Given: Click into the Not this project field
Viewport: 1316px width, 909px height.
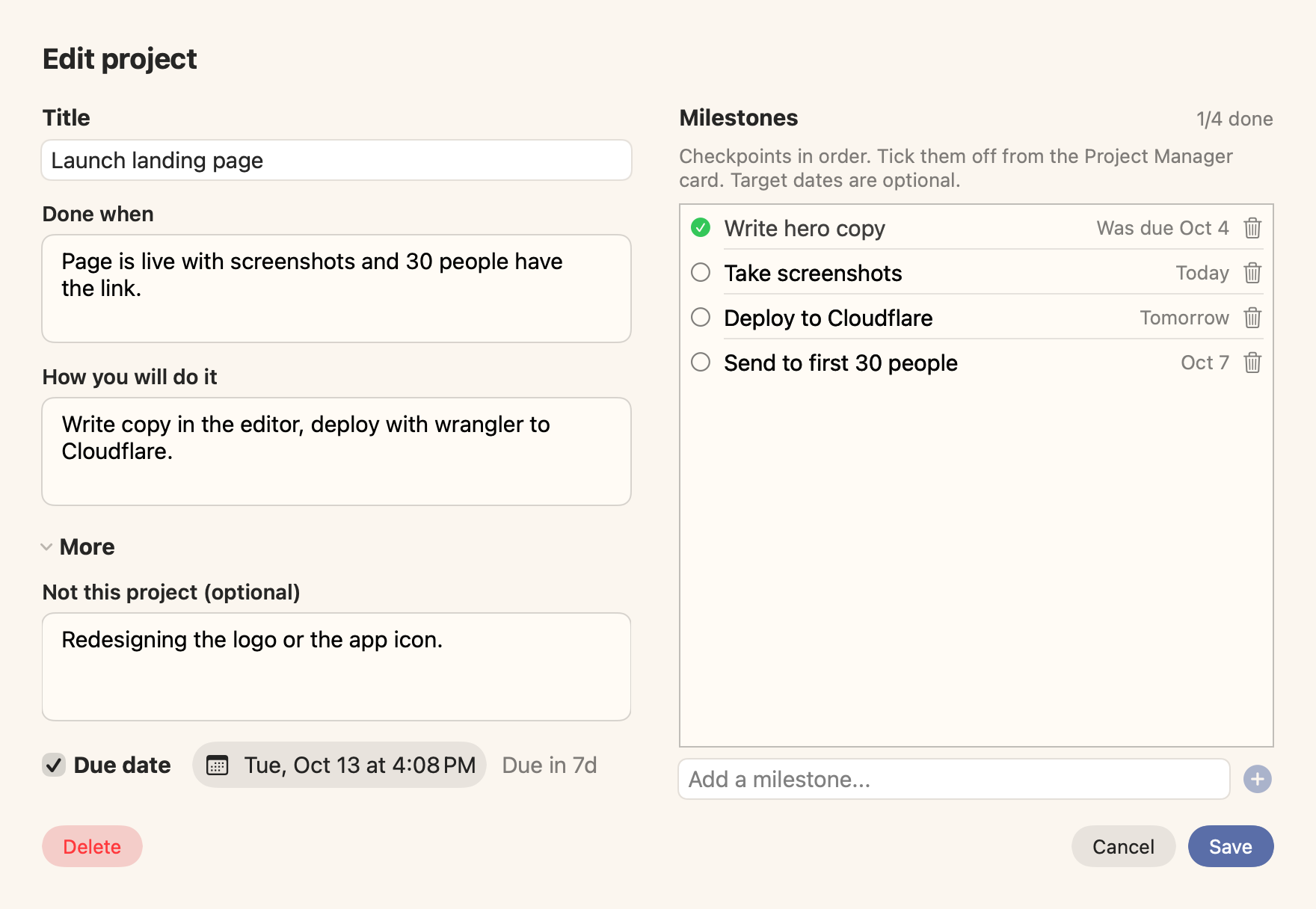Looking at the screenshot, I should click(x=336, y=667).
